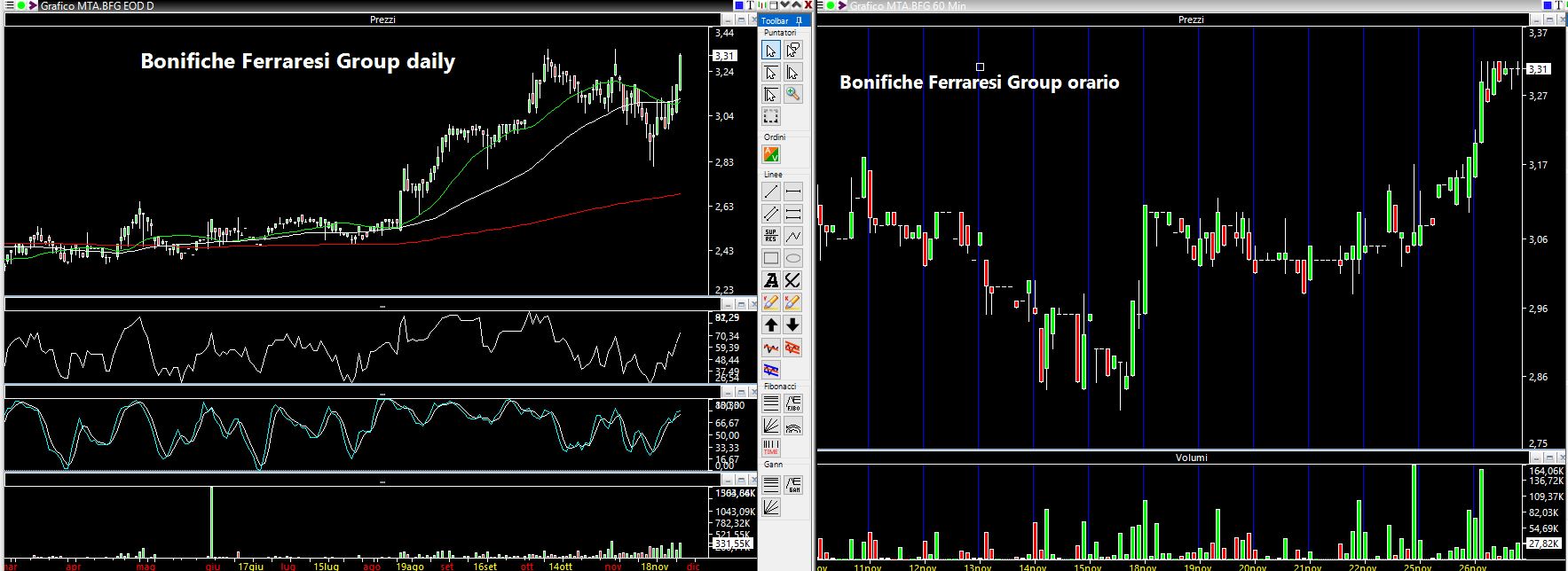1568x571 pixels.
Task: Select the Fibonacci horizontal retracement lines tool
Action: (x=770, y=404)
